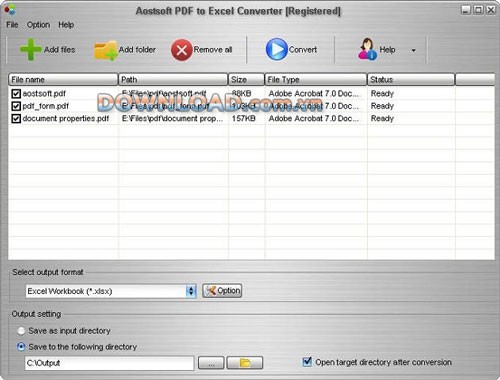
Task: Expand the Help dropdown arrow
Action: click(414, 50)
